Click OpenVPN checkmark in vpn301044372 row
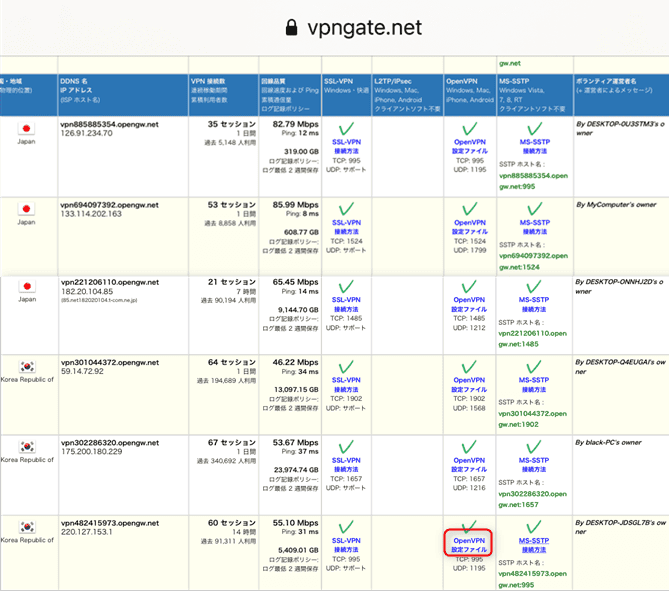669x591 pixels. (x=469, y=367)
